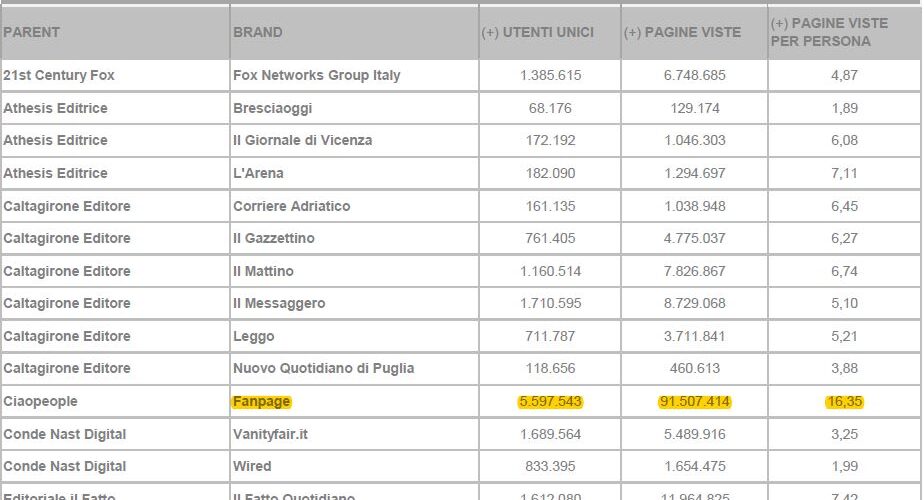Image resolution: width=924 pixels, height=500 pixels.
Task: Click the Fox Networks Group Italy brand
Action: point(316,75)
